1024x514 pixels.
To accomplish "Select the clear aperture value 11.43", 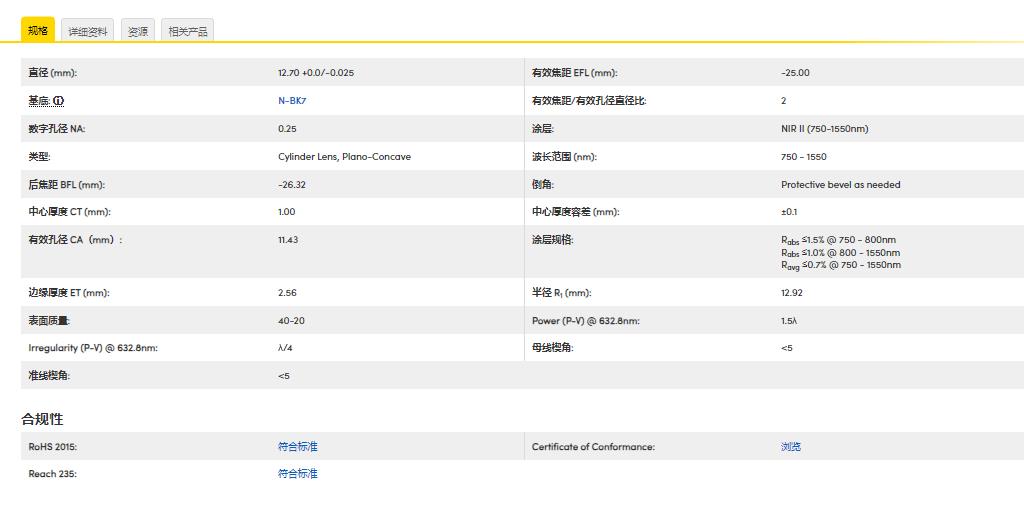I will (288, 240).
